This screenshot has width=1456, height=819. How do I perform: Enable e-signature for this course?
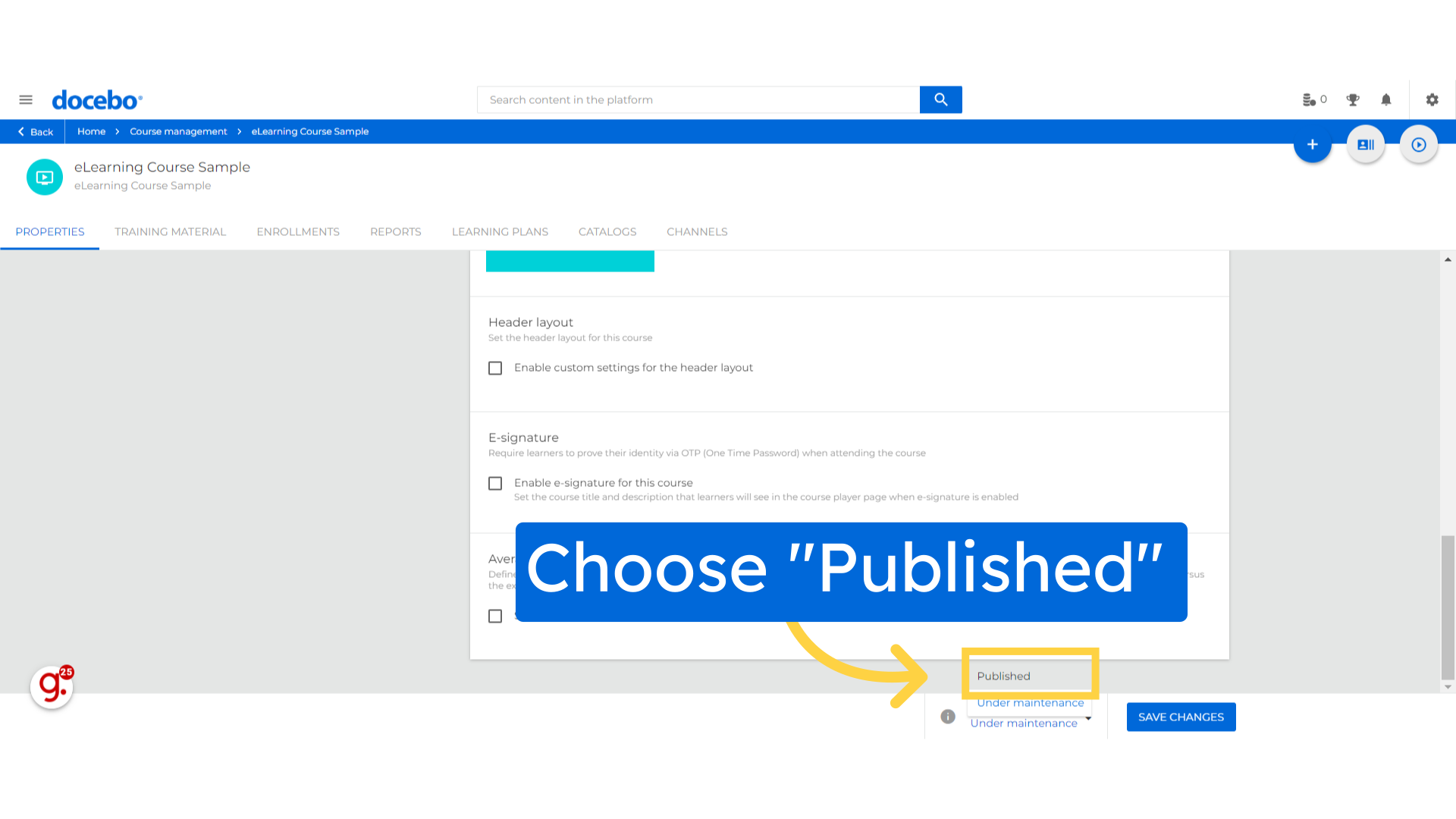(495, 483)
